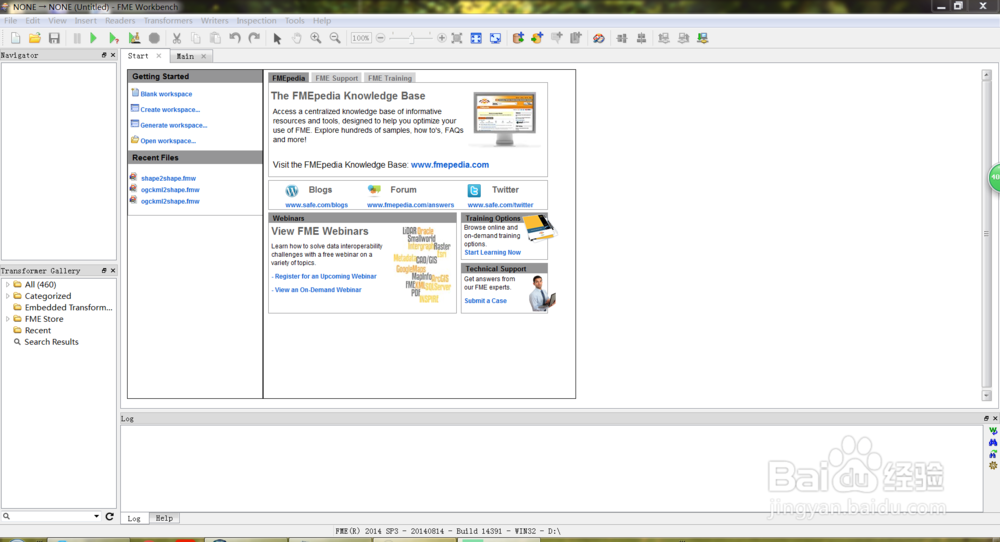Screen dimensions: 1000x542
Task: Click the Run with full inspection icon
Action: coord(134,38)
